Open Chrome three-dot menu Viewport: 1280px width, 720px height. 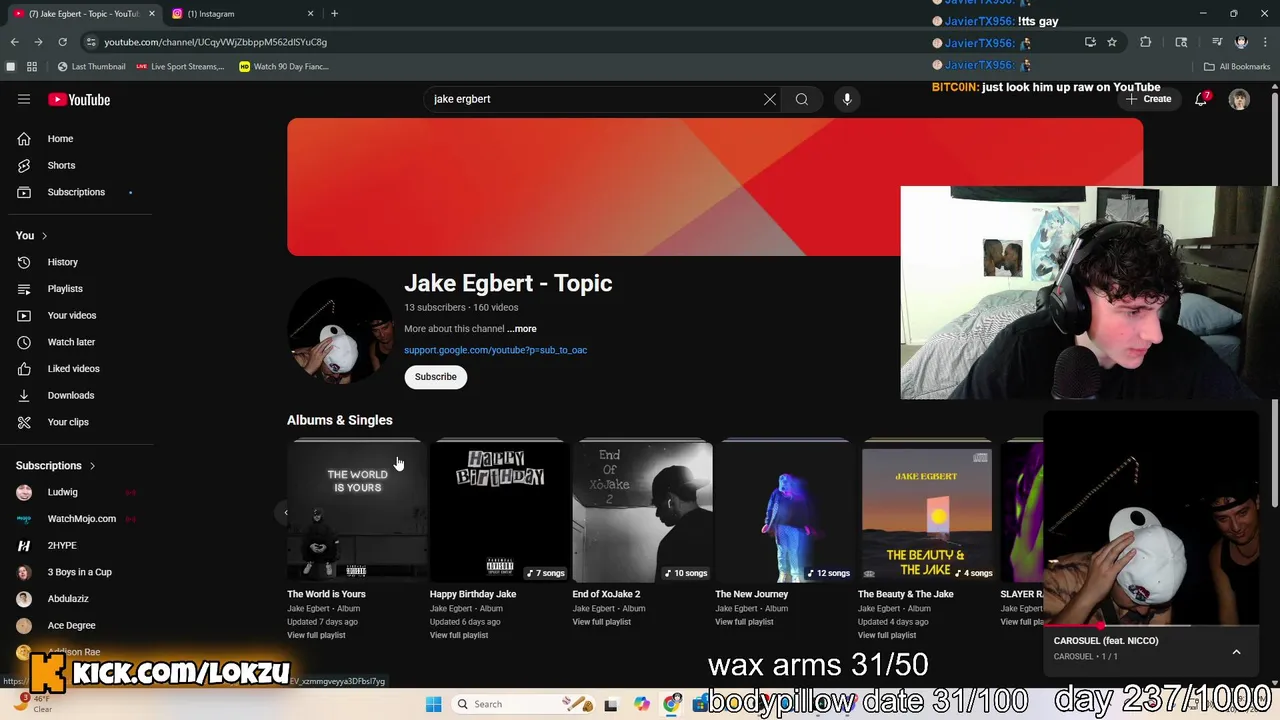(x=1264, y=42)
